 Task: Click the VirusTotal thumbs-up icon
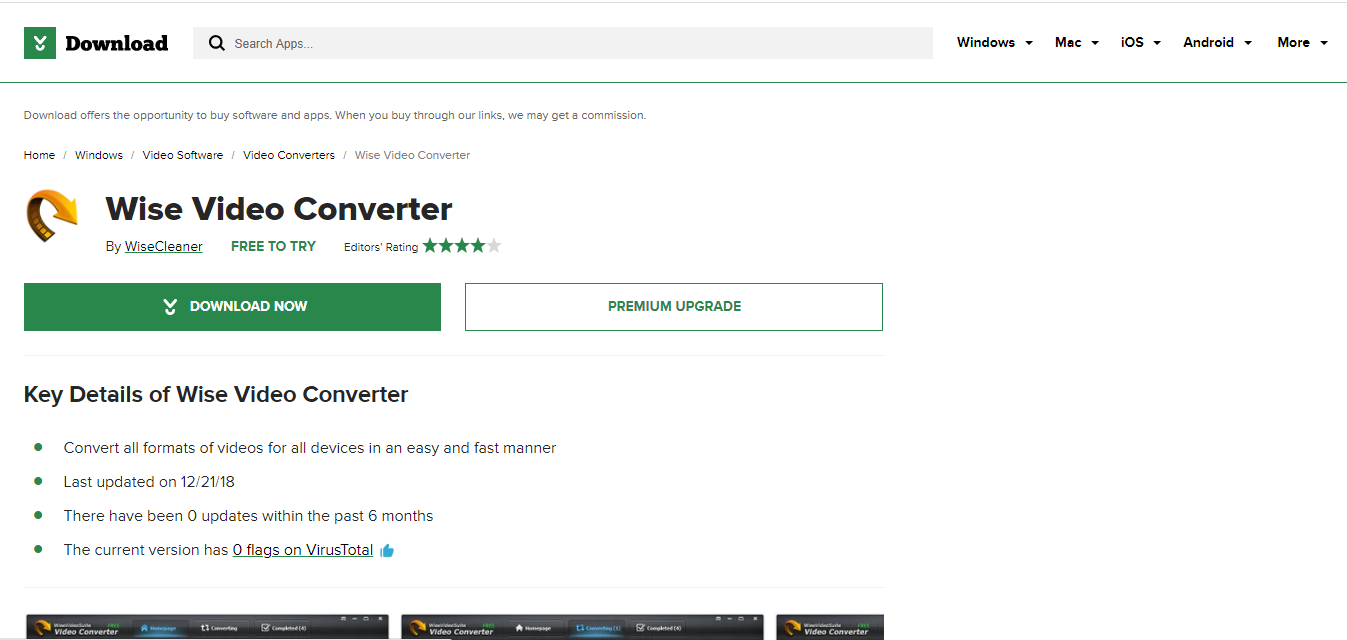point(387,550)
